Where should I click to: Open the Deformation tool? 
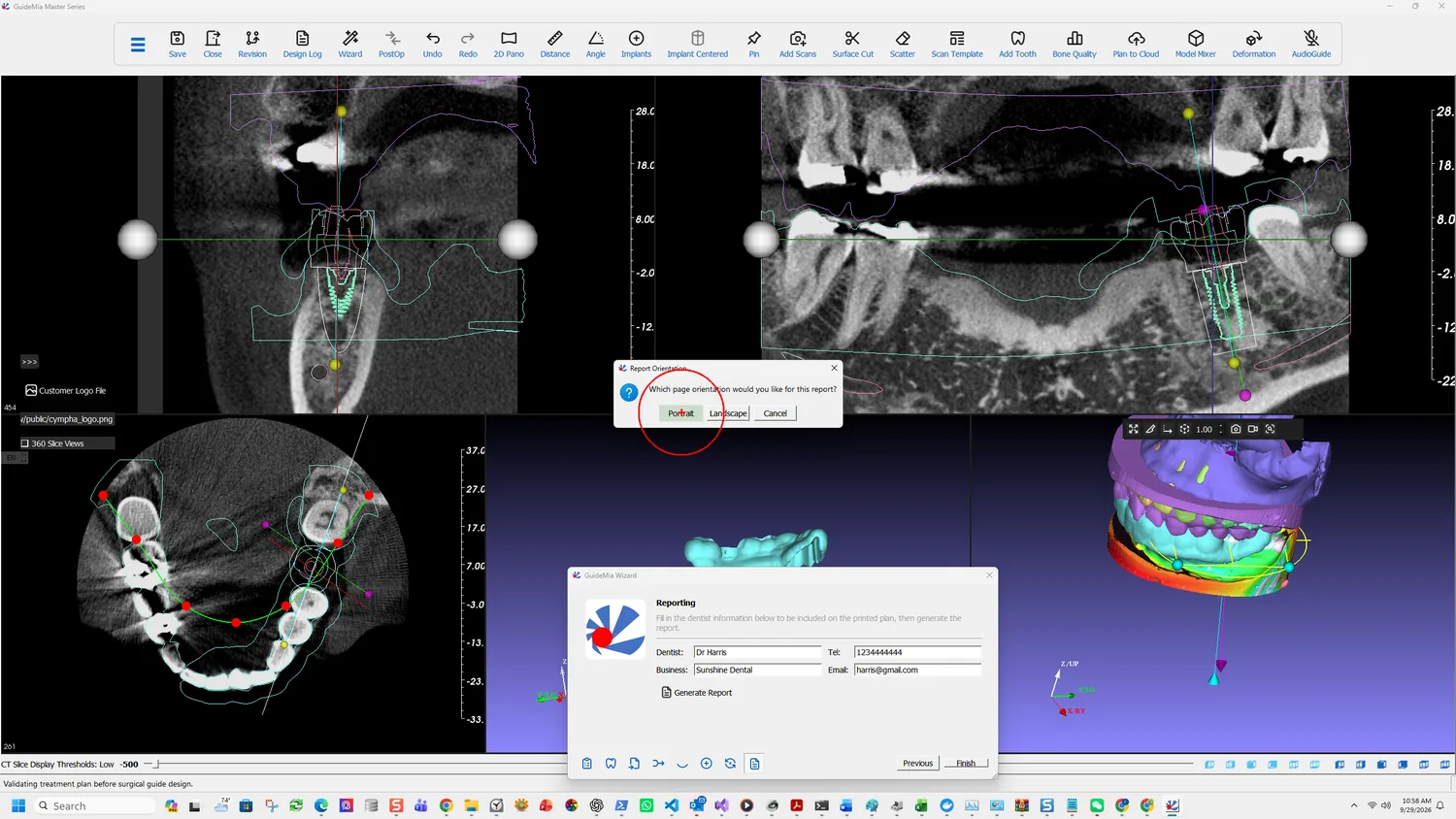[1254, 44]
